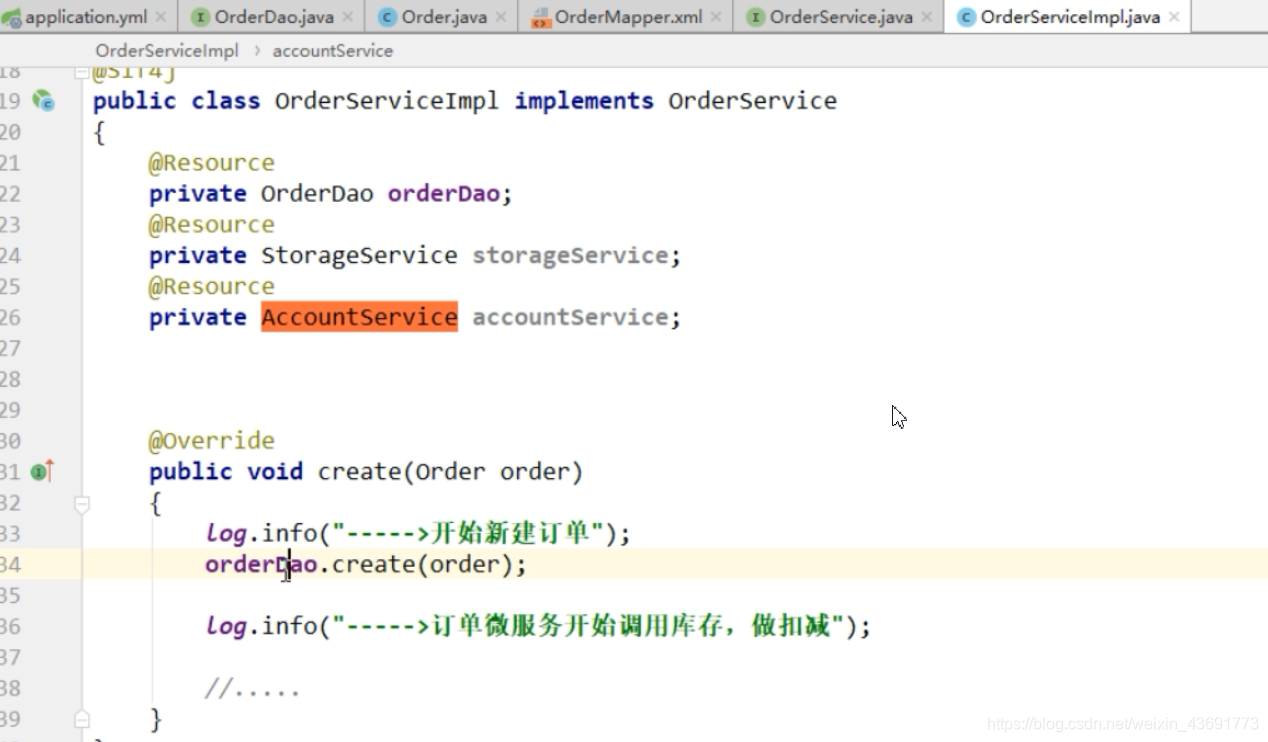Screen dimensions: 1268x742
Task: Click the orderDao field name on line 22
Action: tap(443, 193)
